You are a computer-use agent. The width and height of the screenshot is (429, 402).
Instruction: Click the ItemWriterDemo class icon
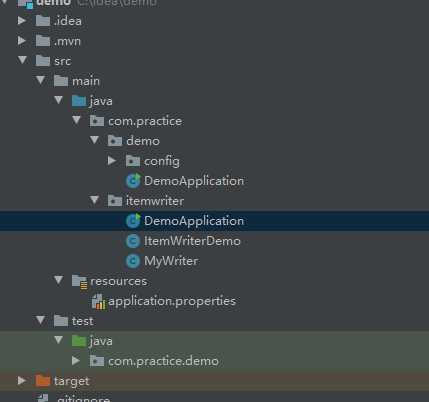click(x=133, y=241)
